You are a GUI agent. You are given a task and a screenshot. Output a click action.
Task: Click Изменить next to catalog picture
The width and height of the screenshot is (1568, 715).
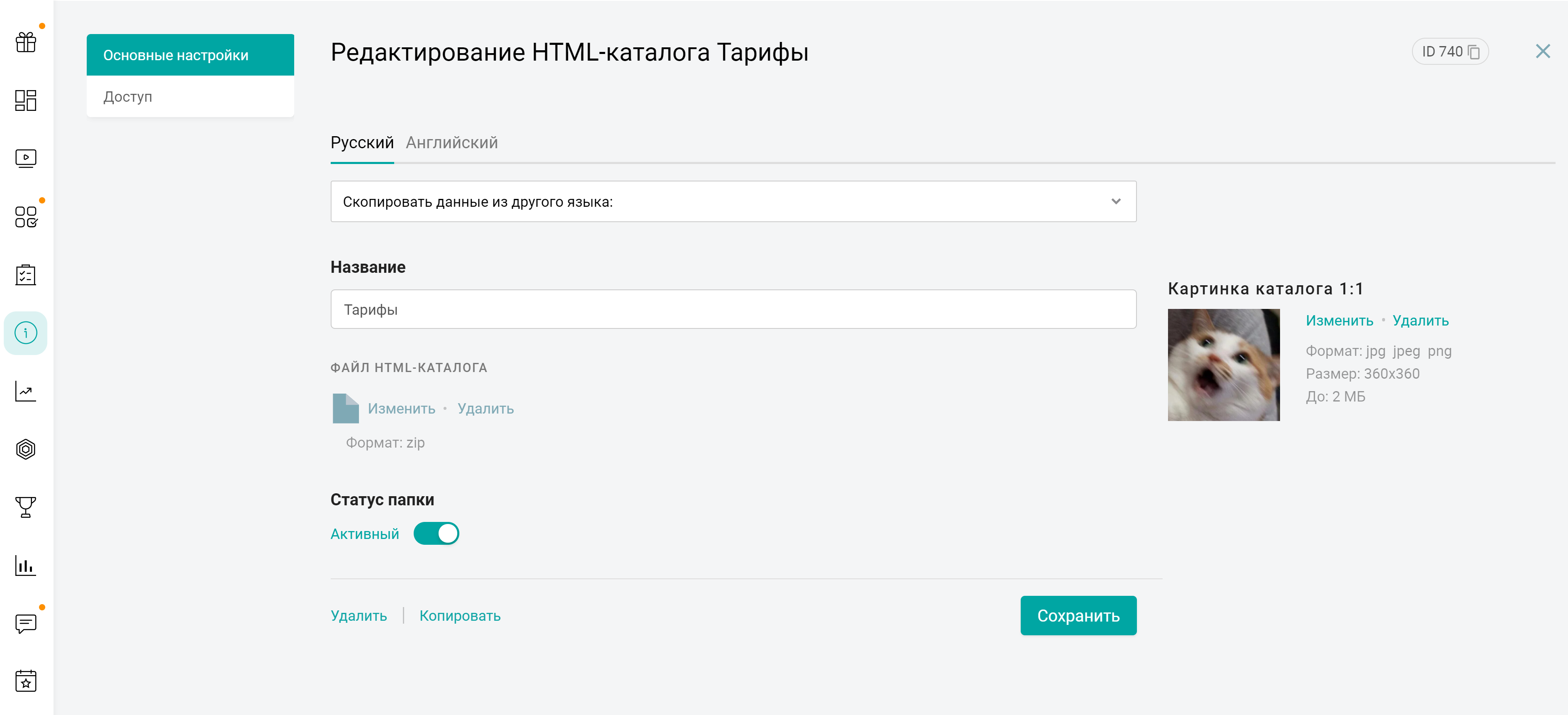(x=1339, y=321)
